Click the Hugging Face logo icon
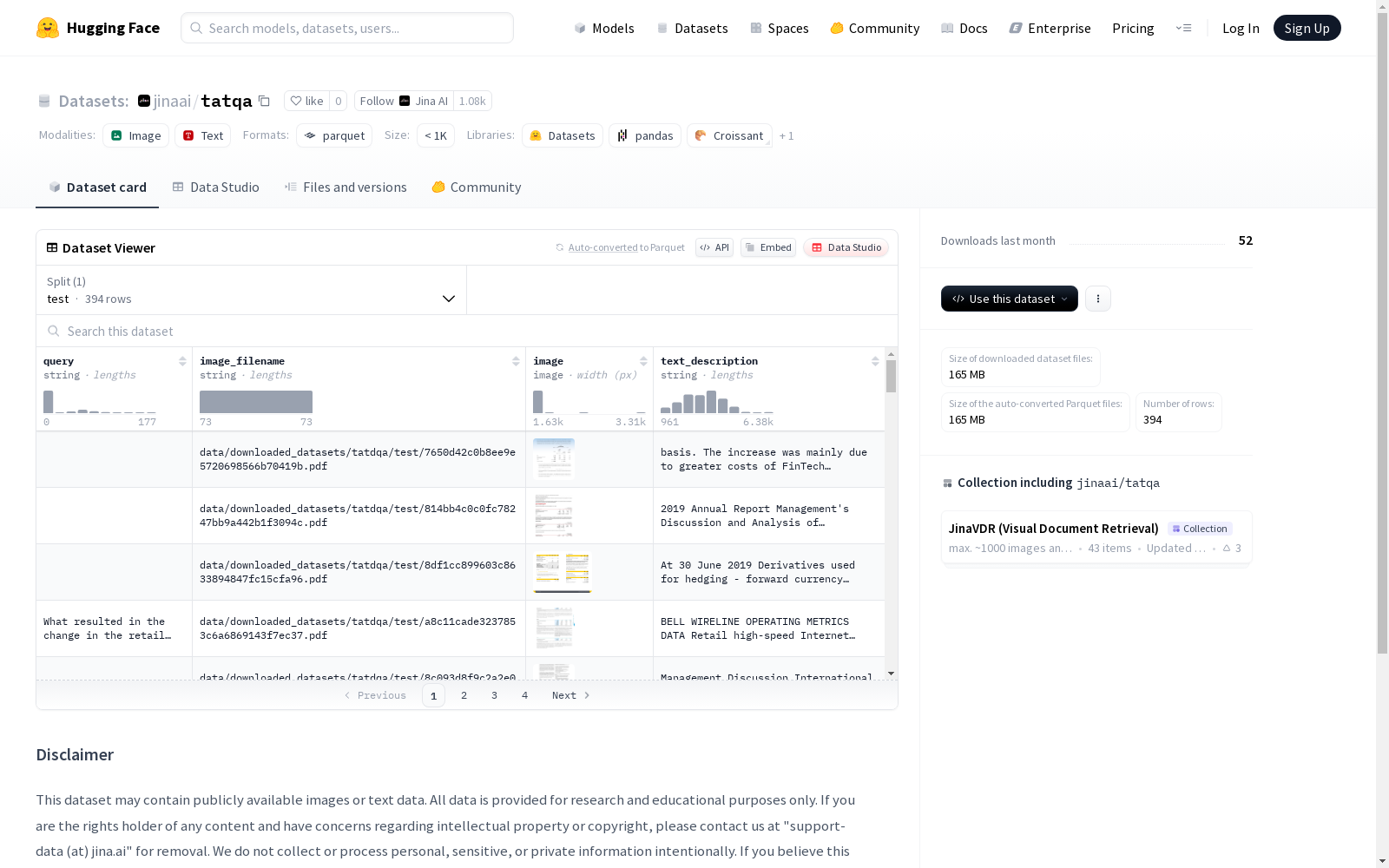This screenshot has width=1389, height=868. pyautogui.click(x=48, y=28)
